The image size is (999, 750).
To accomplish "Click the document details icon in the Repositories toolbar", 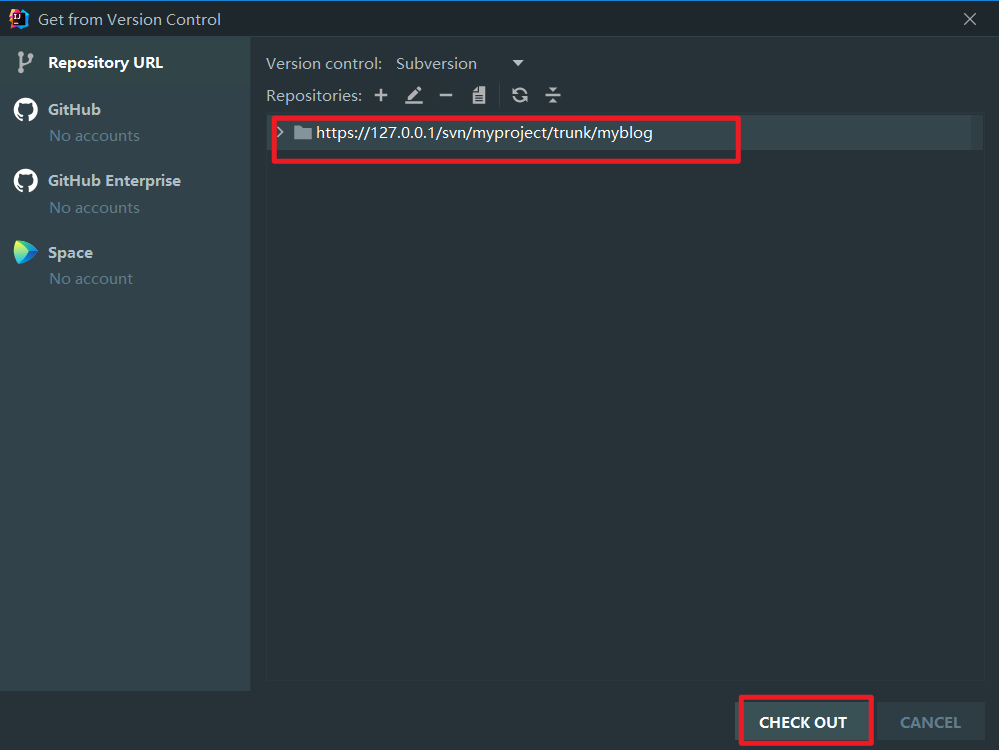I will (x=479, y=96).
